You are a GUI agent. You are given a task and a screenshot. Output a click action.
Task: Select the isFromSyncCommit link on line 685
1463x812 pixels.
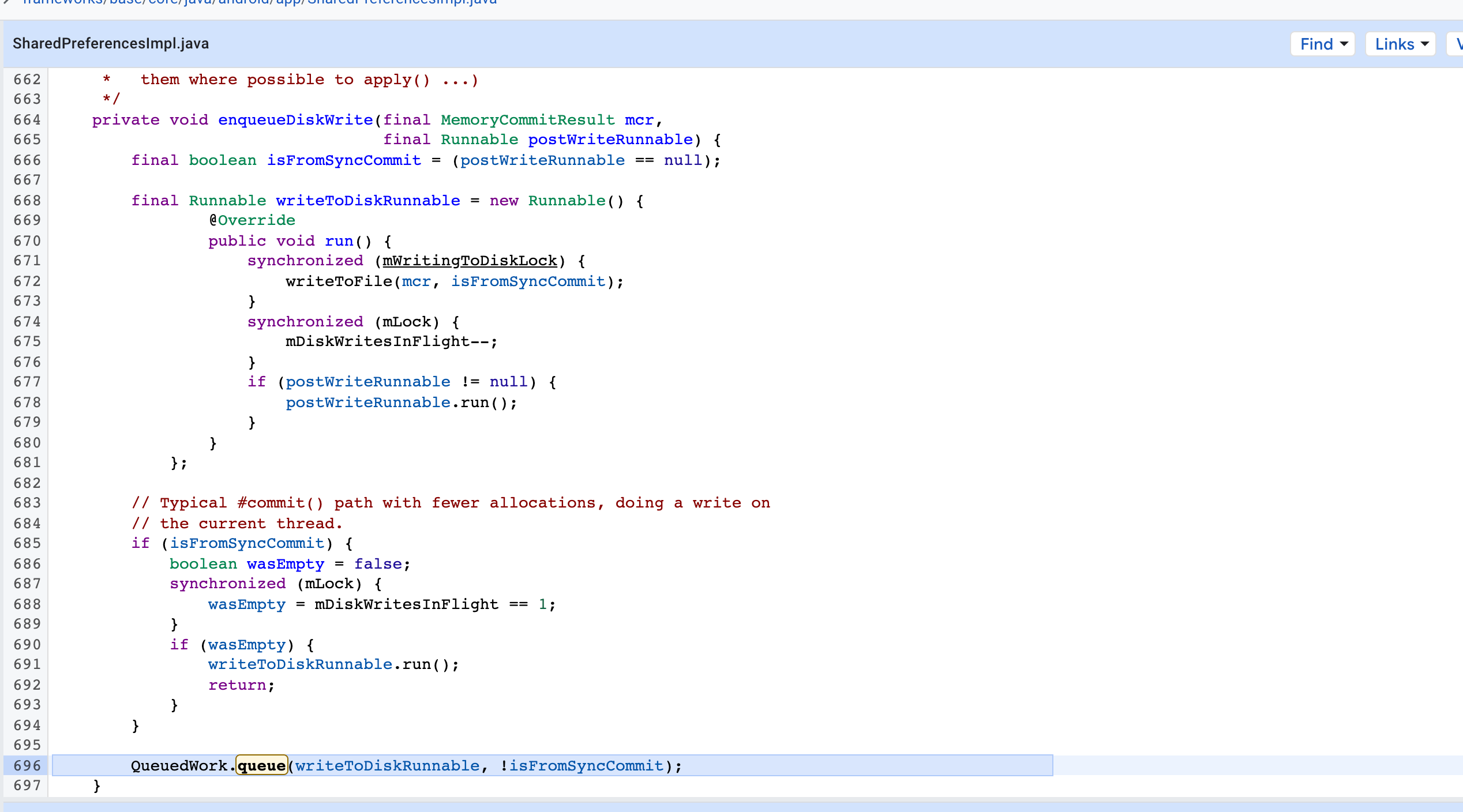pyautogui.click(x=246, y=543)
